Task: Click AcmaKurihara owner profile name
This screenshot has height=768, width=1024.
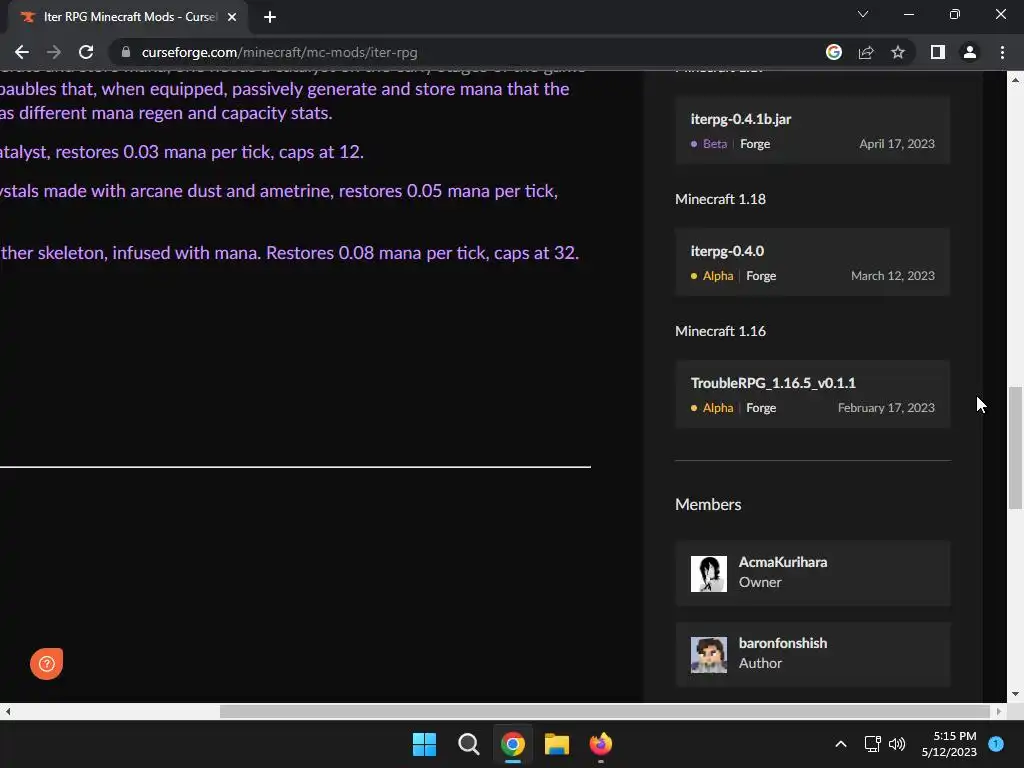Action: tap(782, 562)
